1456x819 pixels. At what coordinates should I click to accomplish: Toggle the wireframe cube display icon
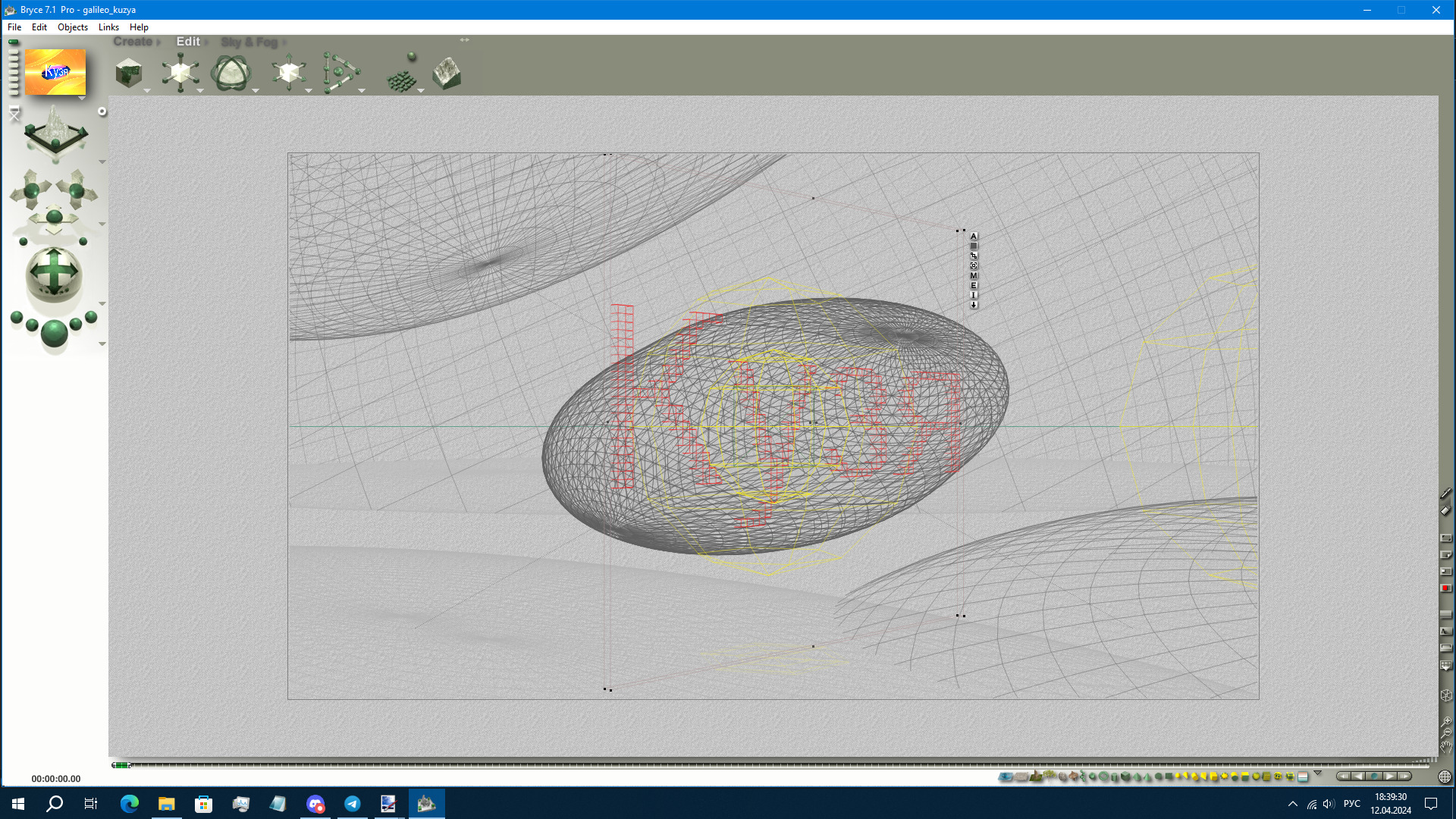click(1446, 695)
